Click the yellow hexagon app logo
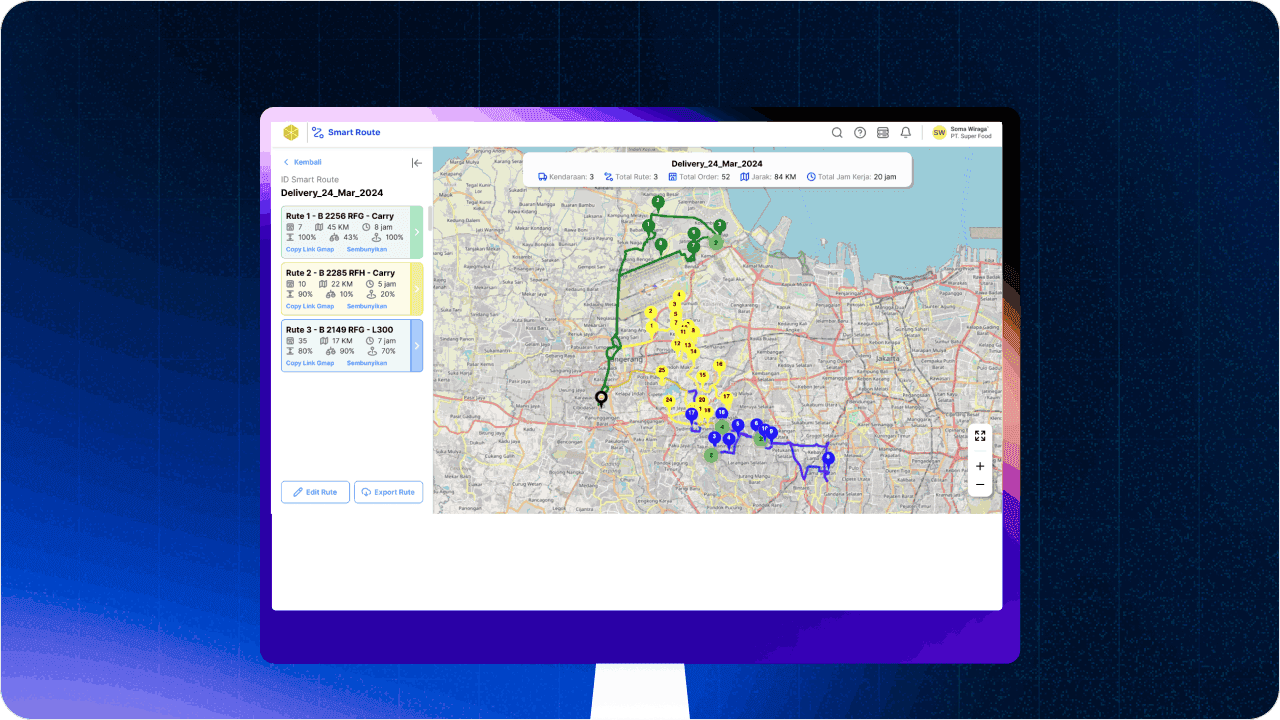 click(290, 132)
